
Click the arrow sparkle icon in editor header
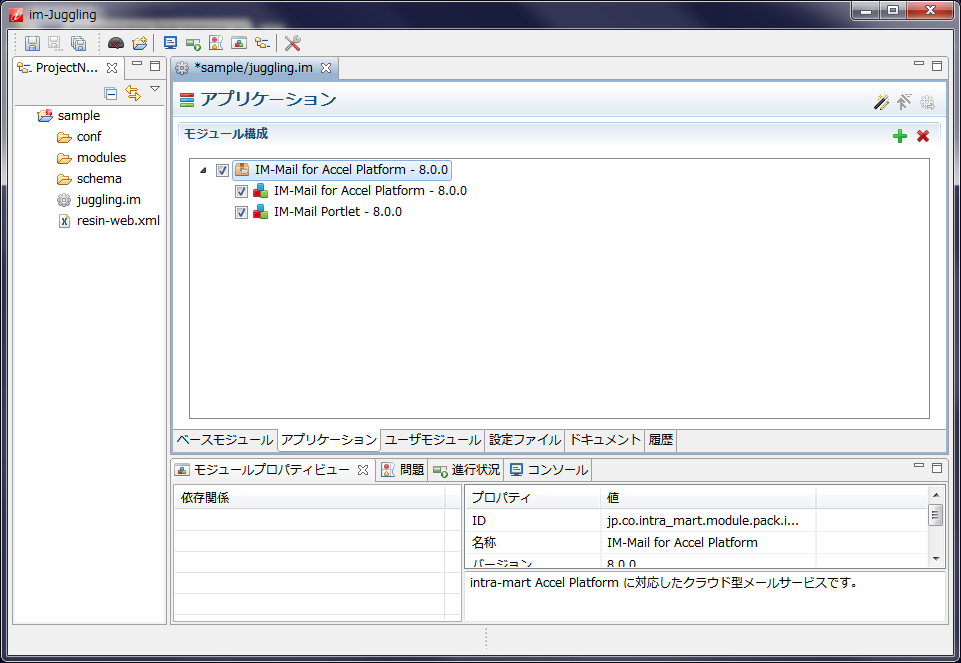coord(904,102)
